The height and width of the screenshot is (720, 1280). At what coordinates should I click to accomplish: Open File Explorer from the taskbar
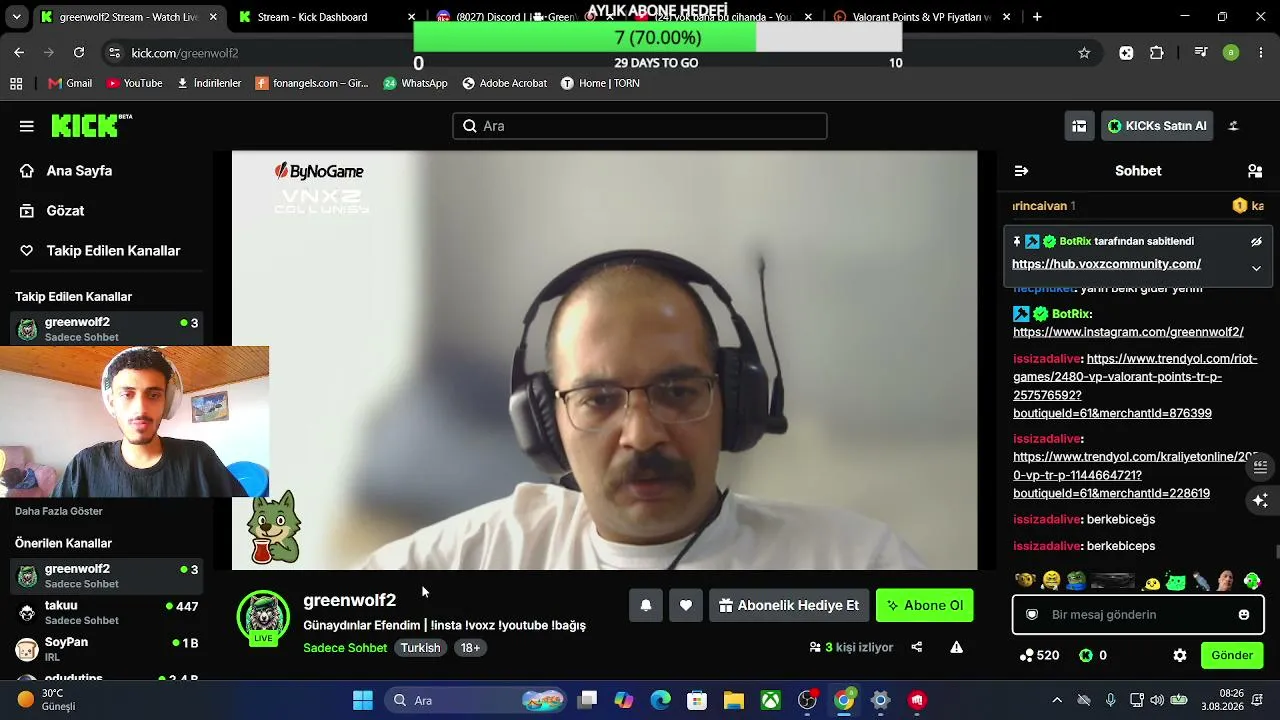[734, 700]
